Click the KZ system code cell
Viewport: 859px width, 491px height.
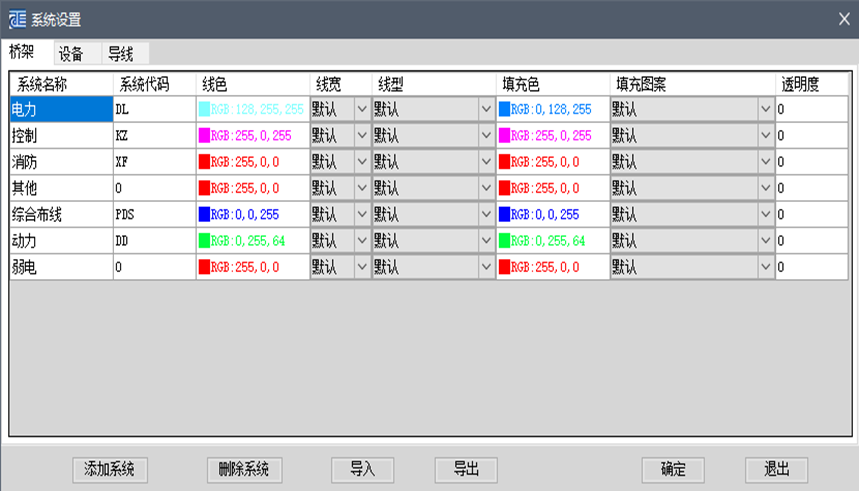(x=154, y=135)
